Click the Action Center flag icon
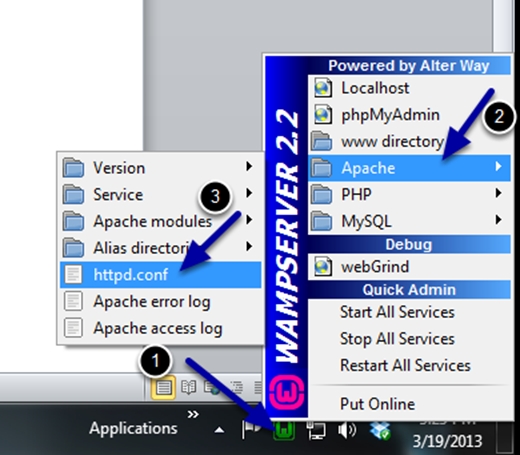 [x=251, y=430]
